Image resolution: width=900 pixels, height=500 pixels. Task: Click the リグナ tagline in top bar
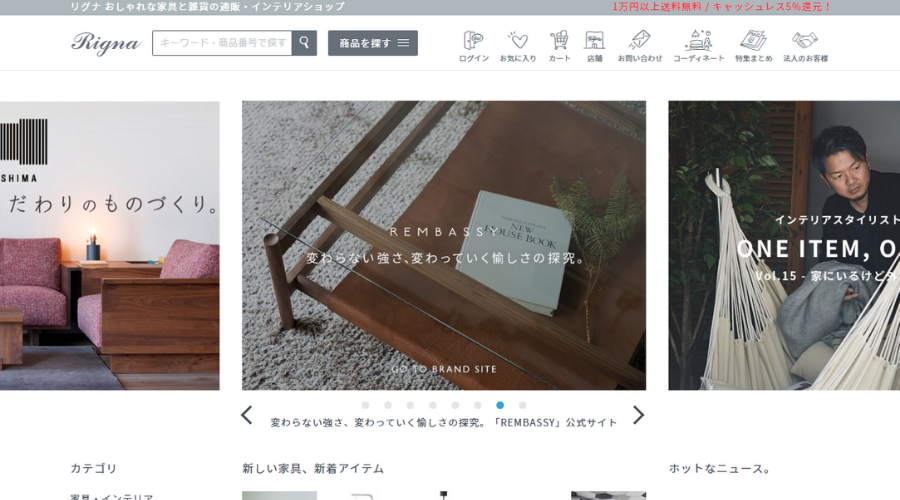tap(207, 7)
